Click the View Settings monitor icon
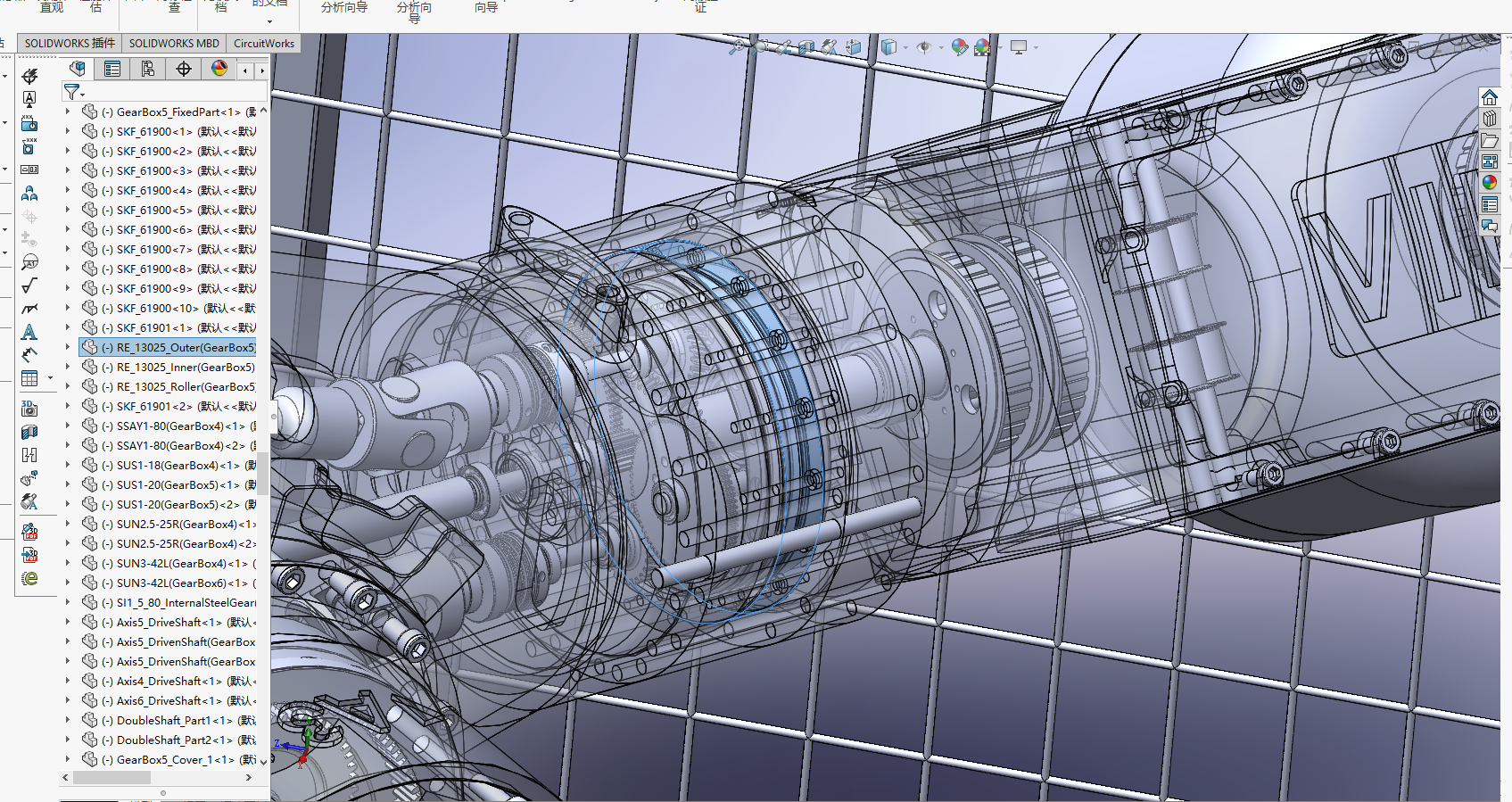This screenshot has width=1512, height=802. click(1019, 47)
